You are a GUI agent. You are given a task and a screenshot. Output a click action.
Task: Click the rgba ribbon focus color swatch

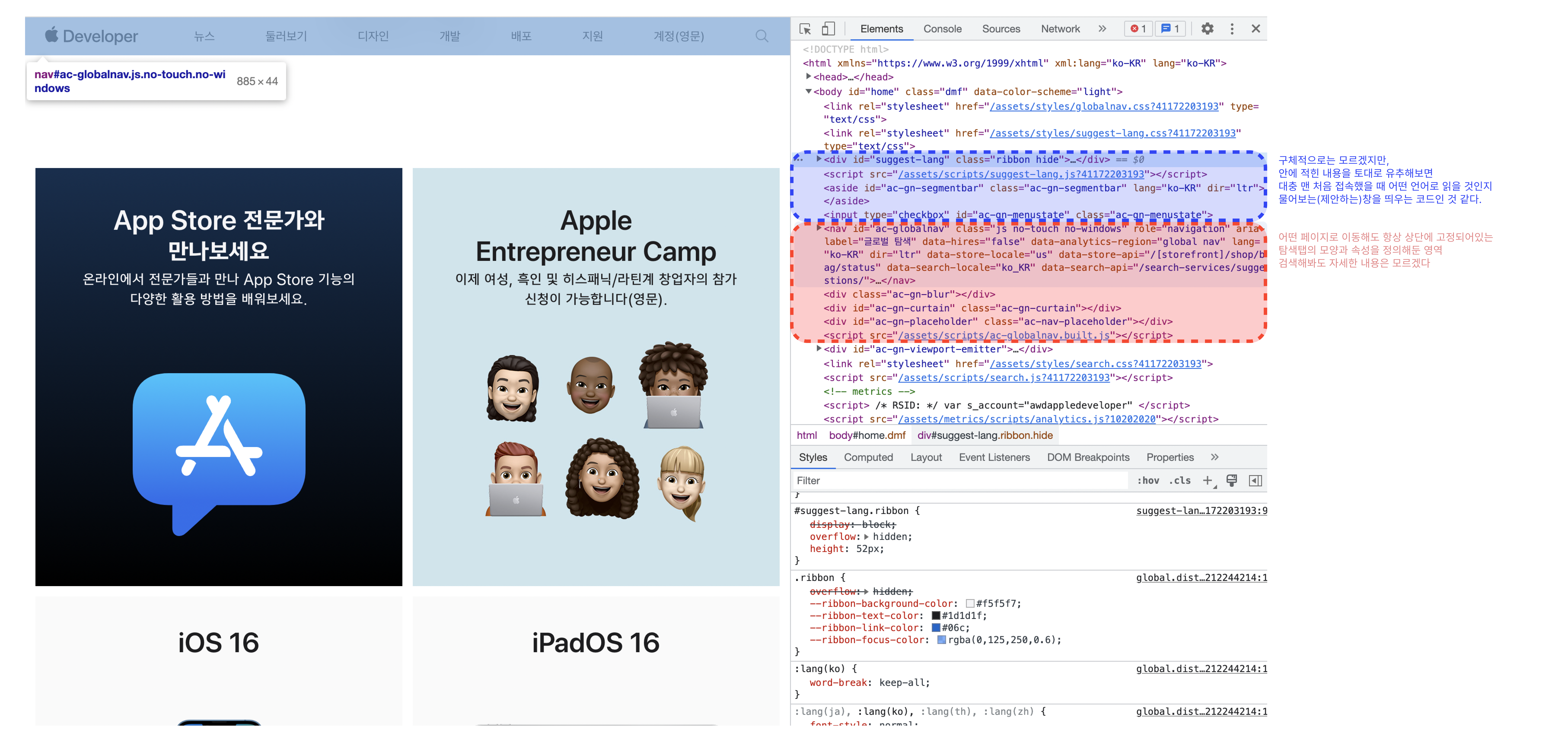tap(942, 640)
